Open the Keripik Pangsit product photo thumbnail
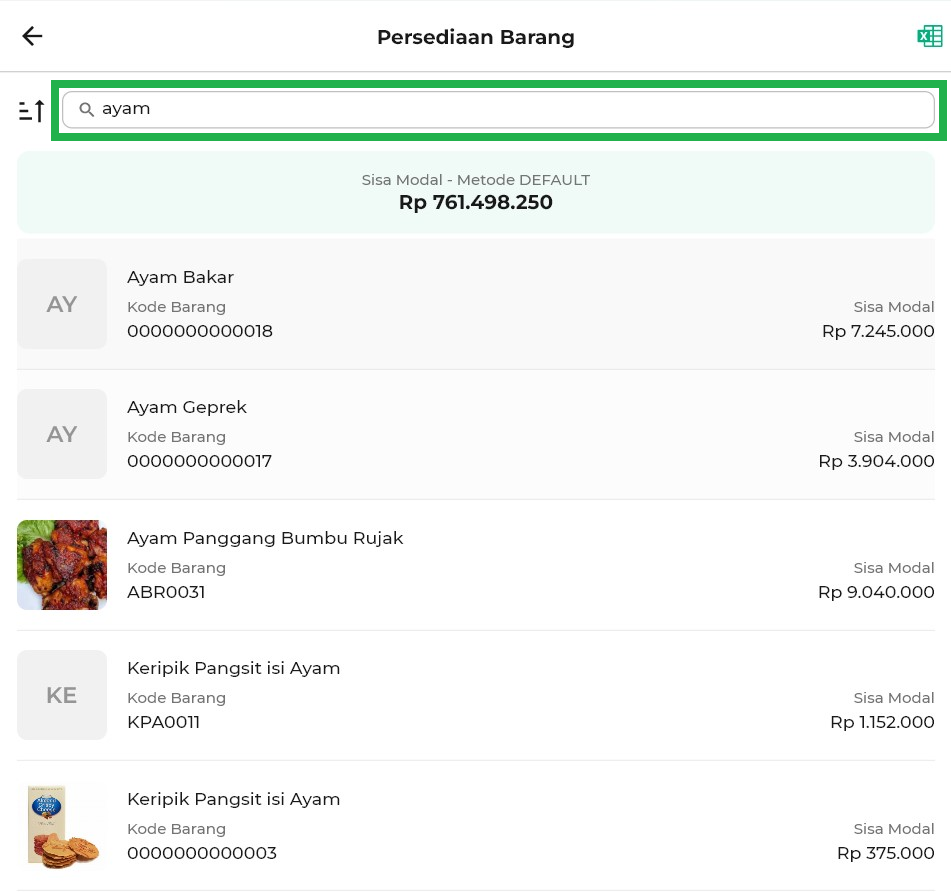Image resolution: width=951 pixels, height=892 pixels. coord(62,826)
